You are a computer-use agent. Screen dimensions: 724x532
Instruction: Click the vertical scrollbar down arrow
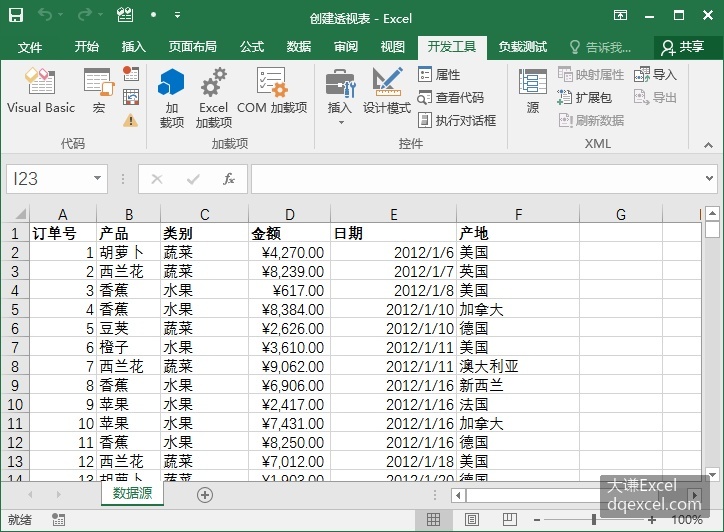[x=712, y=474]
